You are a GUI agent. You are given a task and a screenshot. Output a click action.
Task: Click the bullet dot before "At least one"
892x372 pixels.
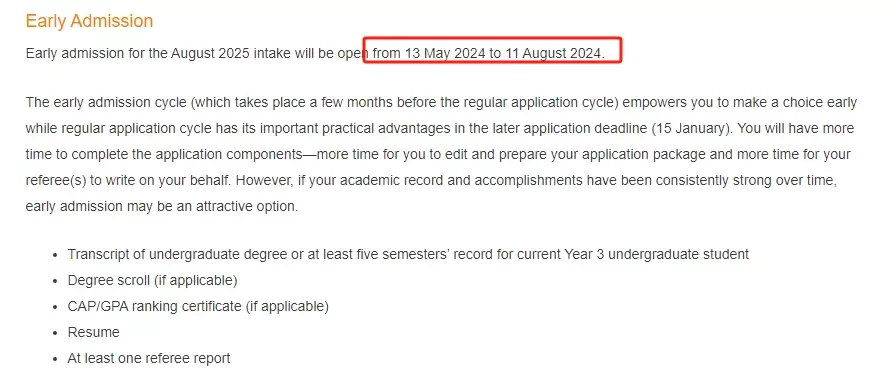[55, 359]
